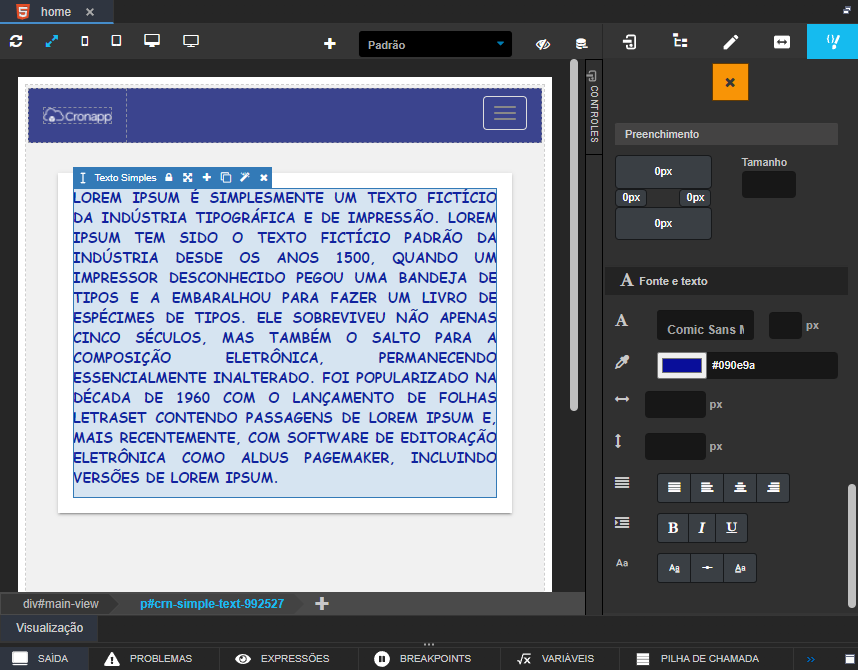Open the import arrow panel tab
The width and height of the screenshot is (858, 670).
[x=629, y=42]
